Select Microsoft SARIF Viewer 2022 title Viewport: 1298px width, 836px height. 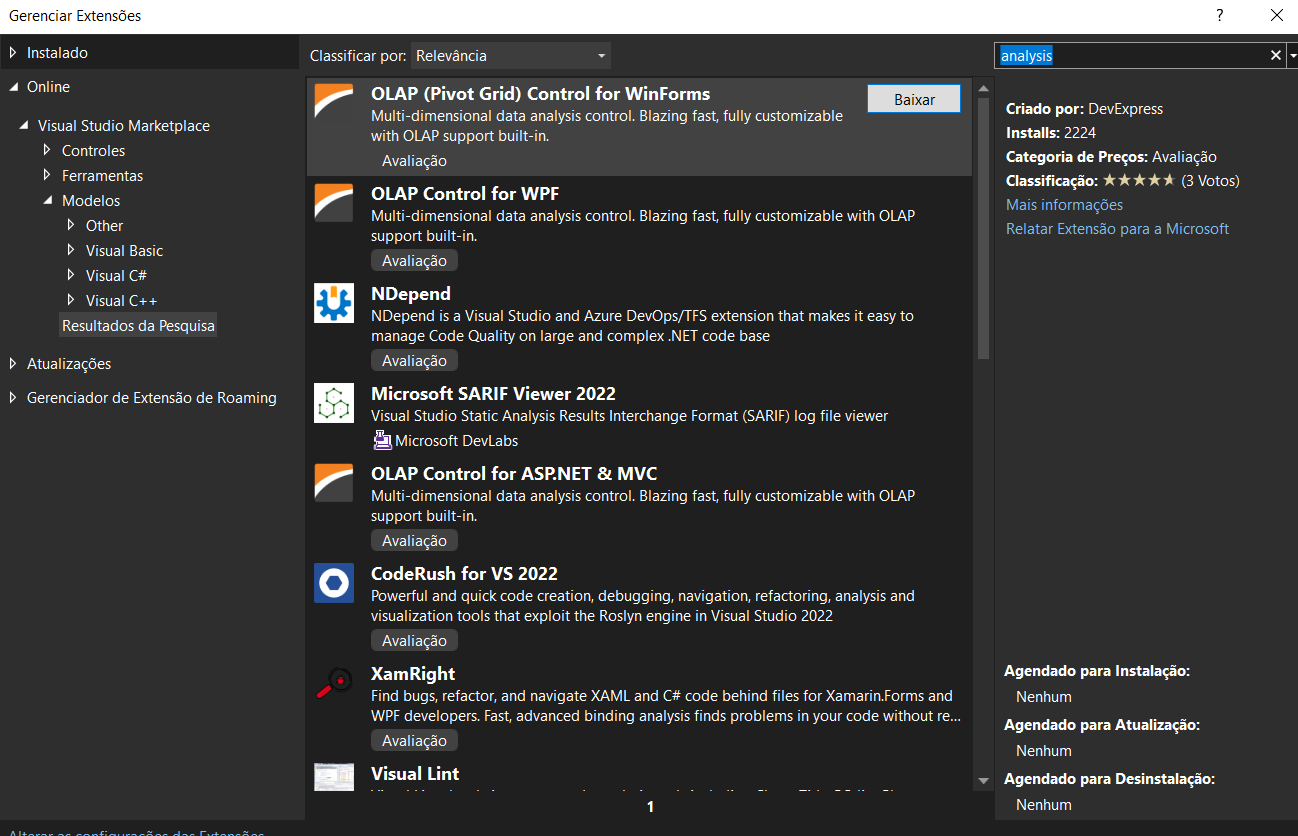coord(493,394)
